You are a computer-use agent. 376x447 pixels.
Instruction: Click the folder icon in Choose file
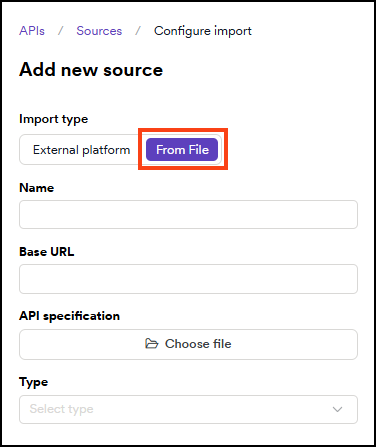tap(152, 344)
